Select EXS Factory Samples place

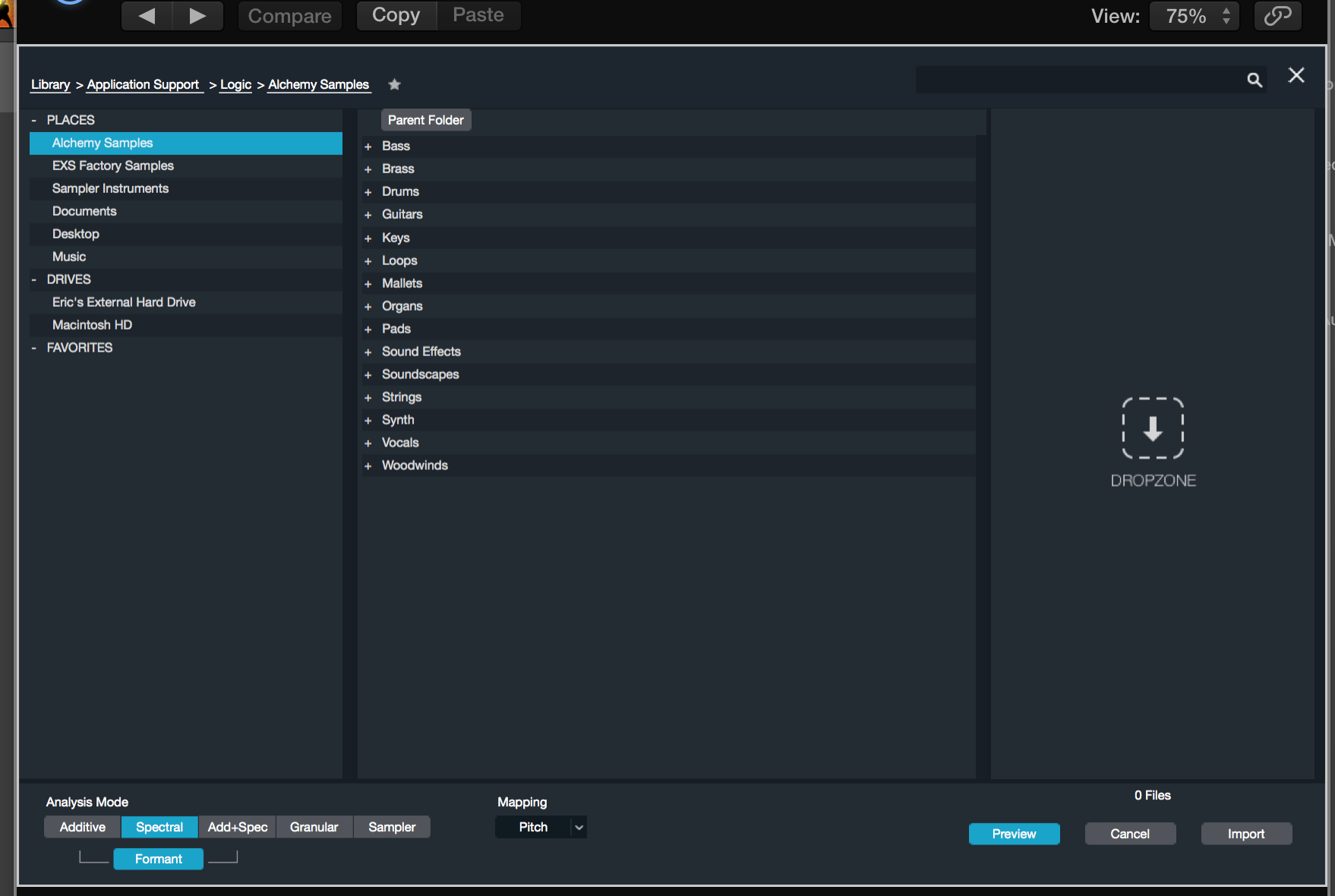pyautogui.click(x=186, y=166)
